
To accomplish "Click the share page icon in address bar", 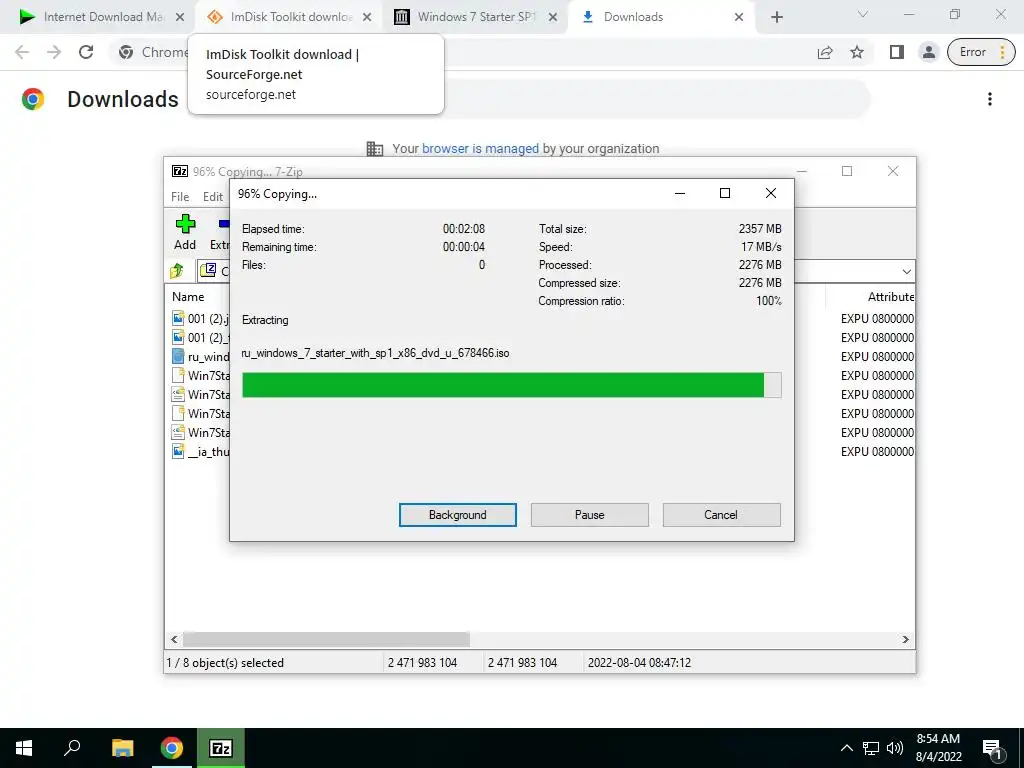I will [x=825, y=52].
